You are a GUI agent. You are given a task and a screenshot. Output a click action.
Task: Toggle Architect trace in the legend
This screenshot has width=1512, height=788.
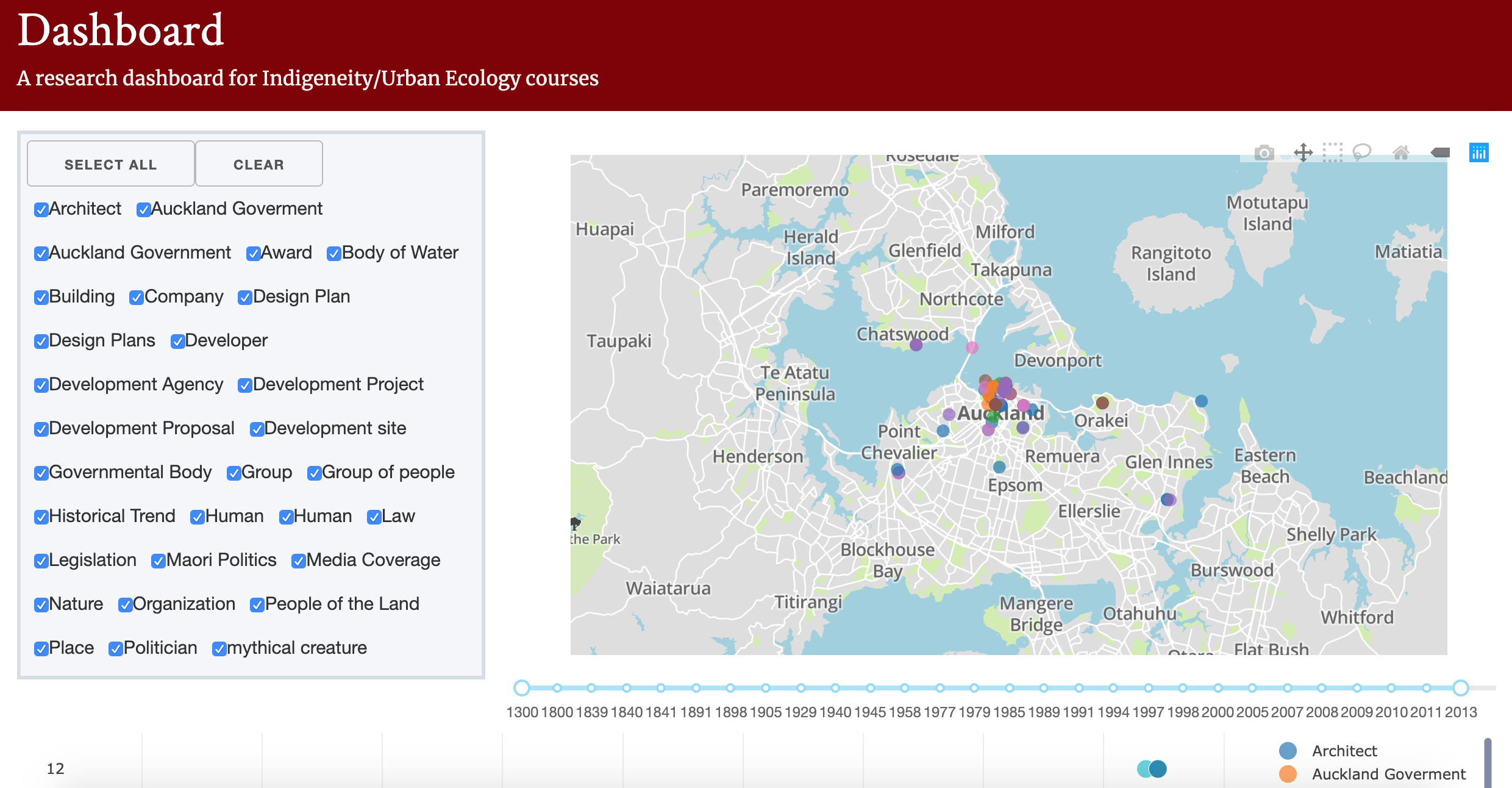tap(1344, 751)
